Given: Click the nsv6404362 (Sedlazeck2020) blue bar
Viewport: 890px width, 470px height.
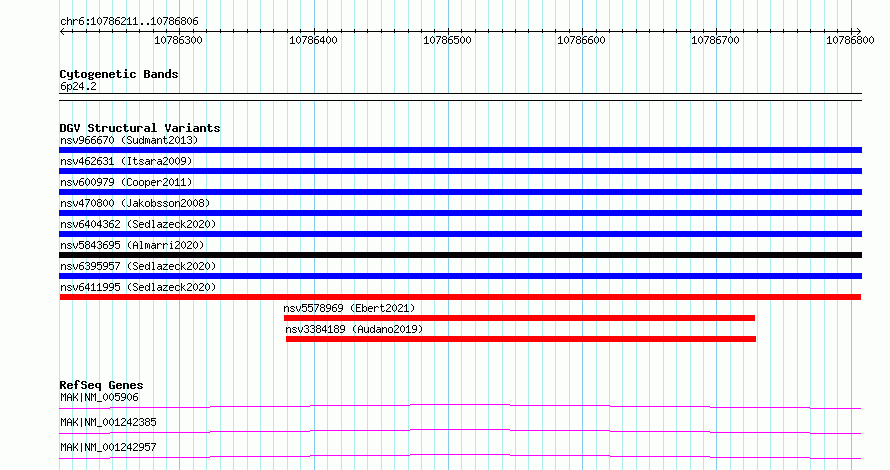Looking at the screenshot, I should click(460, 234).
